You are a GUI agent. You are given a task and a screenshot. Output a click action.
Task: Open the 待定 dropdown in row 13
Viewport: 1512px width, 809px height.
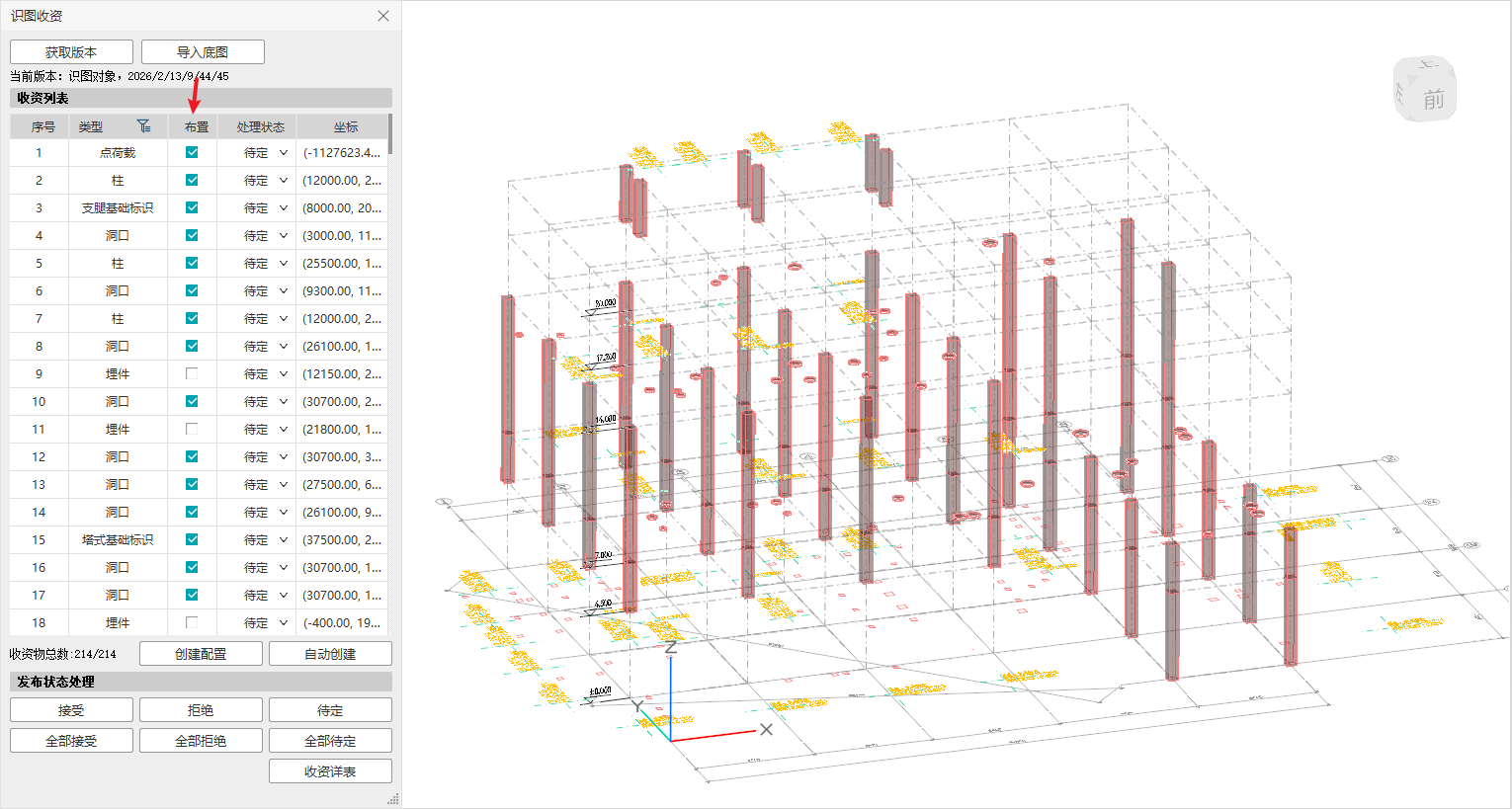pos(283,485)
